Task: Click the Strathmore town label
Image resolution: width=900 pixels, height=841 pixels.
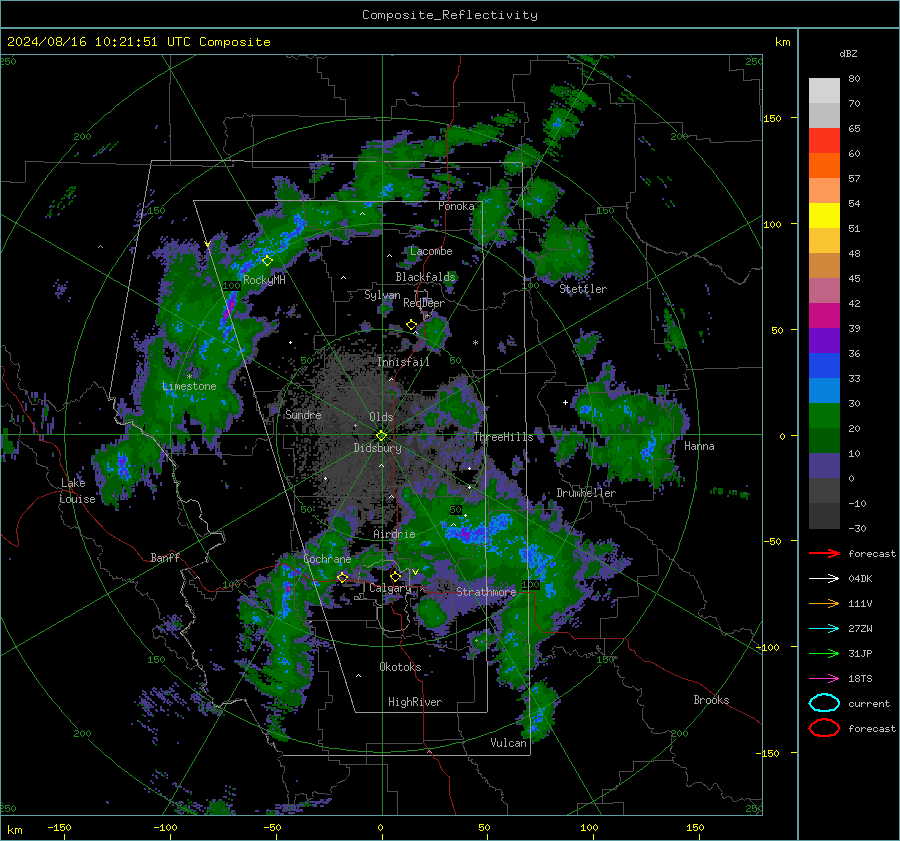Action: [x=486, y=592]
